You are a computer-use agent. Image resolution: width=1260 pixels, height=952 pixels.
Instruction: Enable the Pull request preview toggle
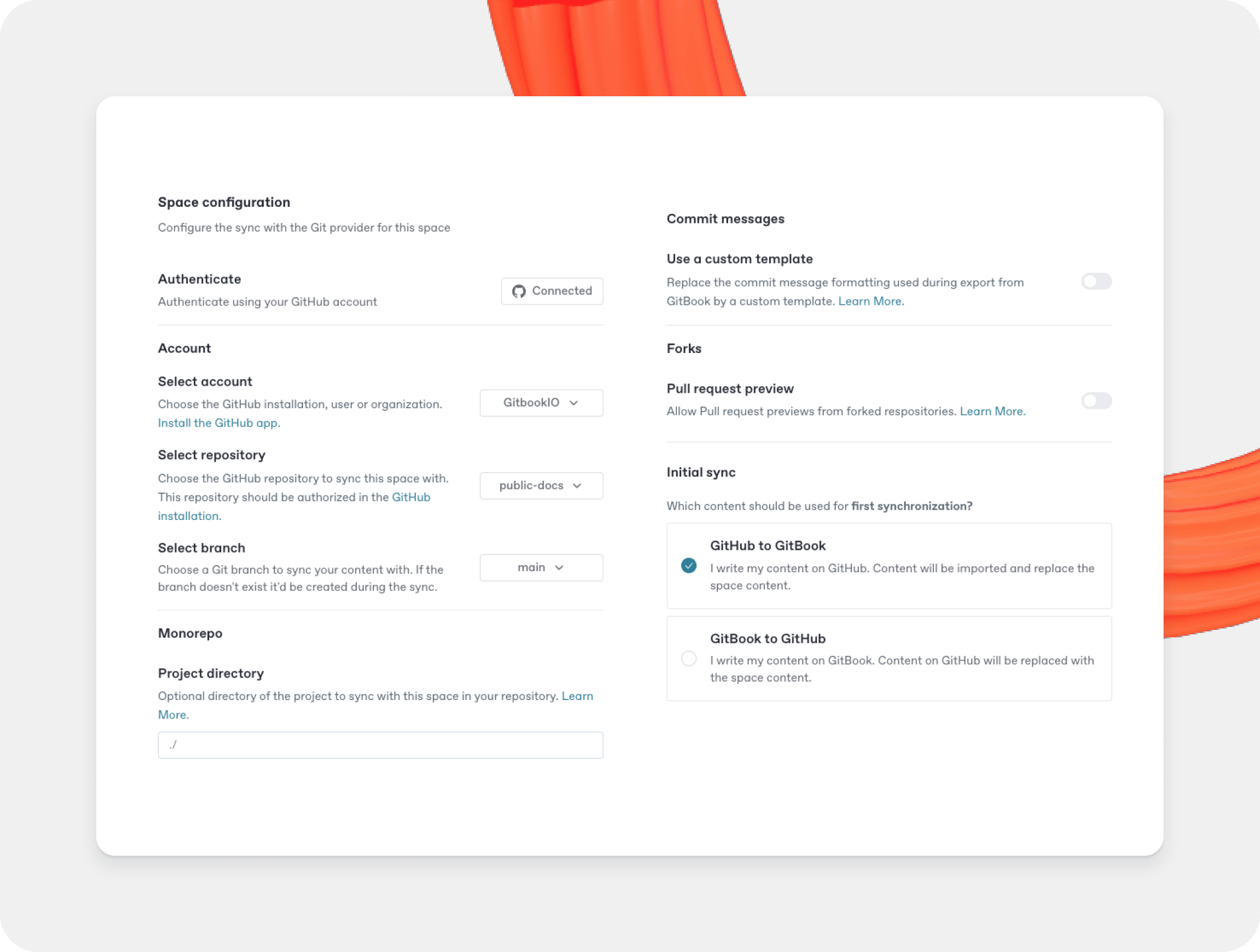click(1097, 401)
